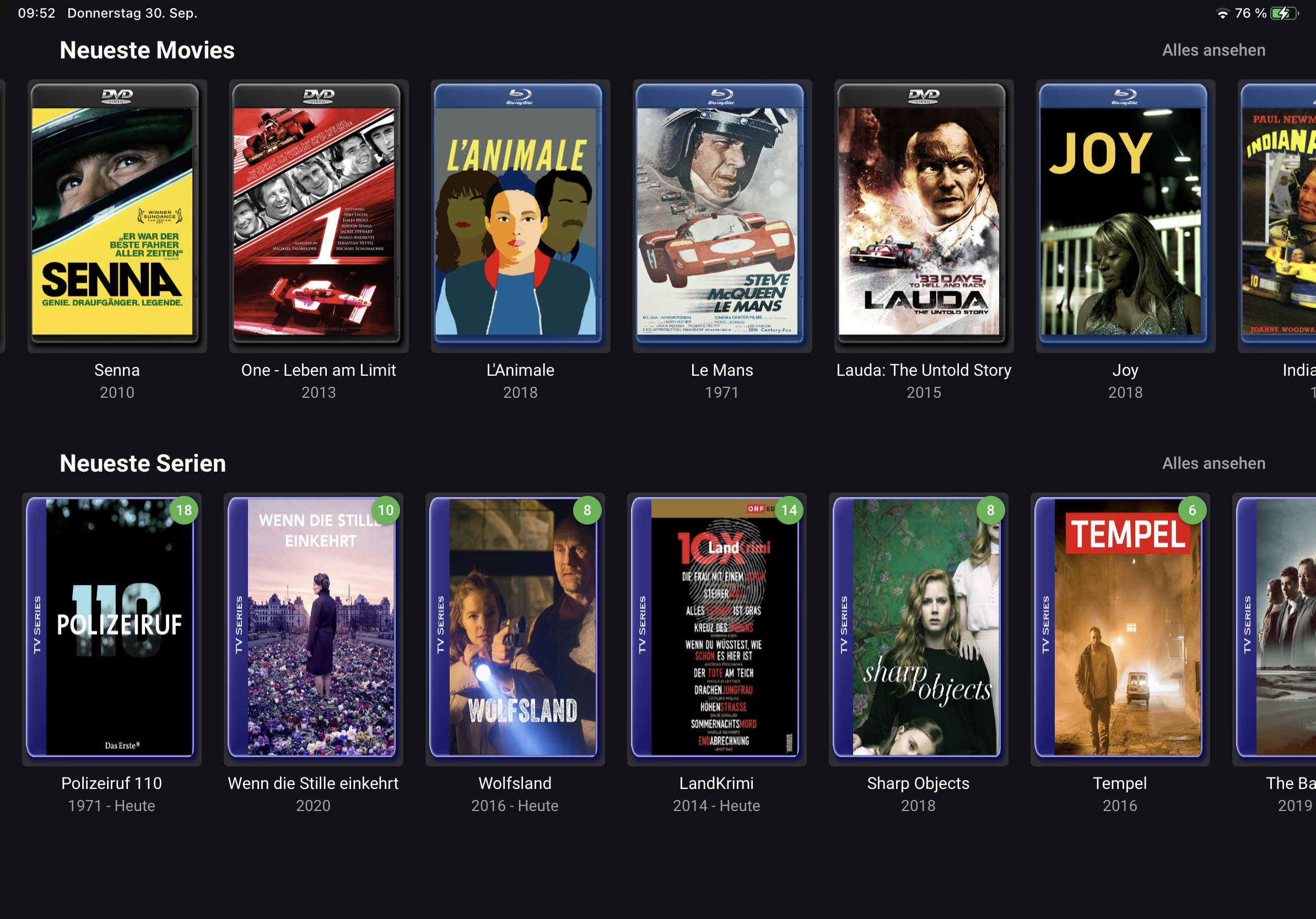Click the TV SERIES spine on Polizeiruf 110
The width and height of the screenshot is (1316, 919).
tap(37, 624)
